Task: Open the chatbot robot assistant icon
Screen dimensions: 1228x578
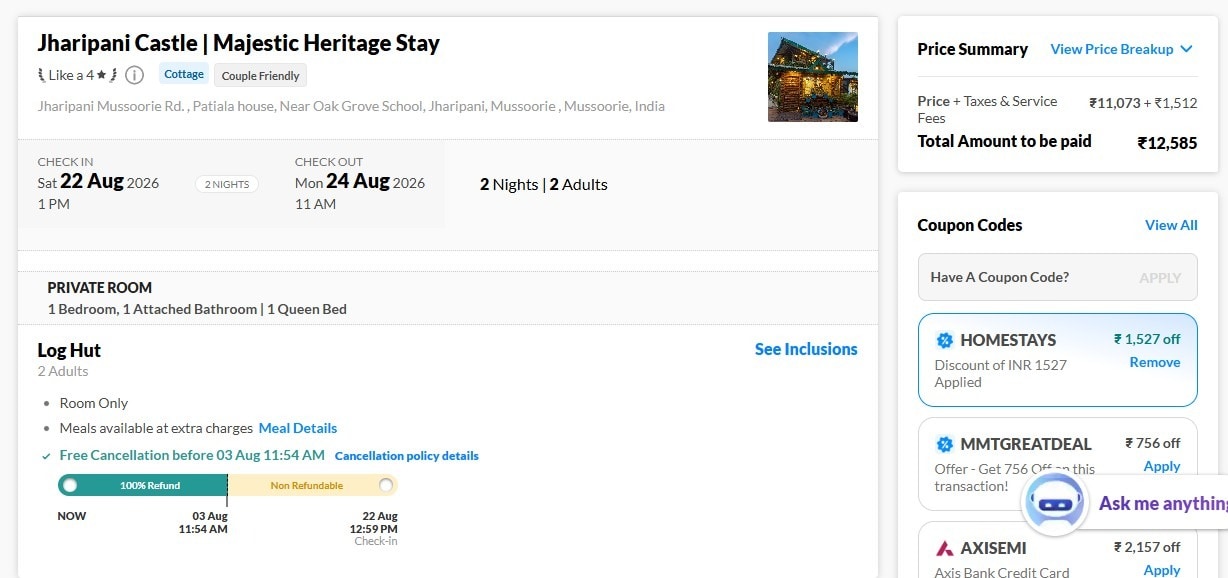Action: point(1055,503)
